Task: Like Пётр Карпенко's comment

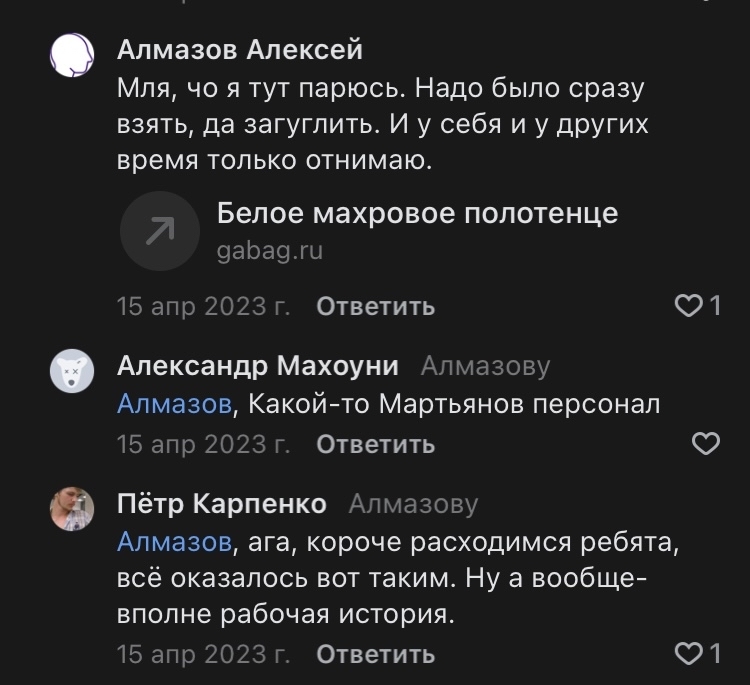Action: 690,655
